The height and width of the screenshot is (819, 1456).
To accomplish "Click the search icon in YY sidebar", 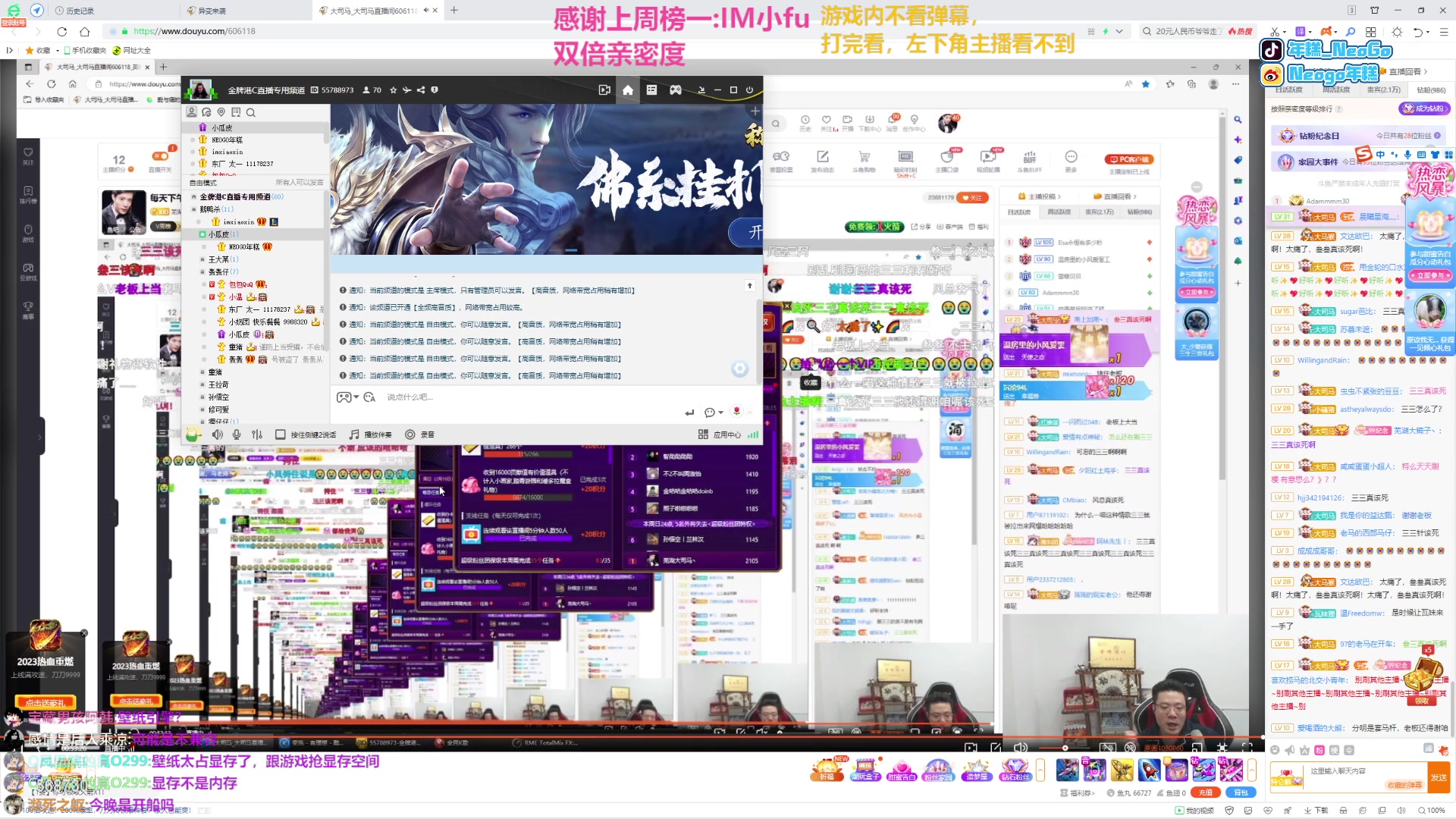I will click(x=251, y=112).
